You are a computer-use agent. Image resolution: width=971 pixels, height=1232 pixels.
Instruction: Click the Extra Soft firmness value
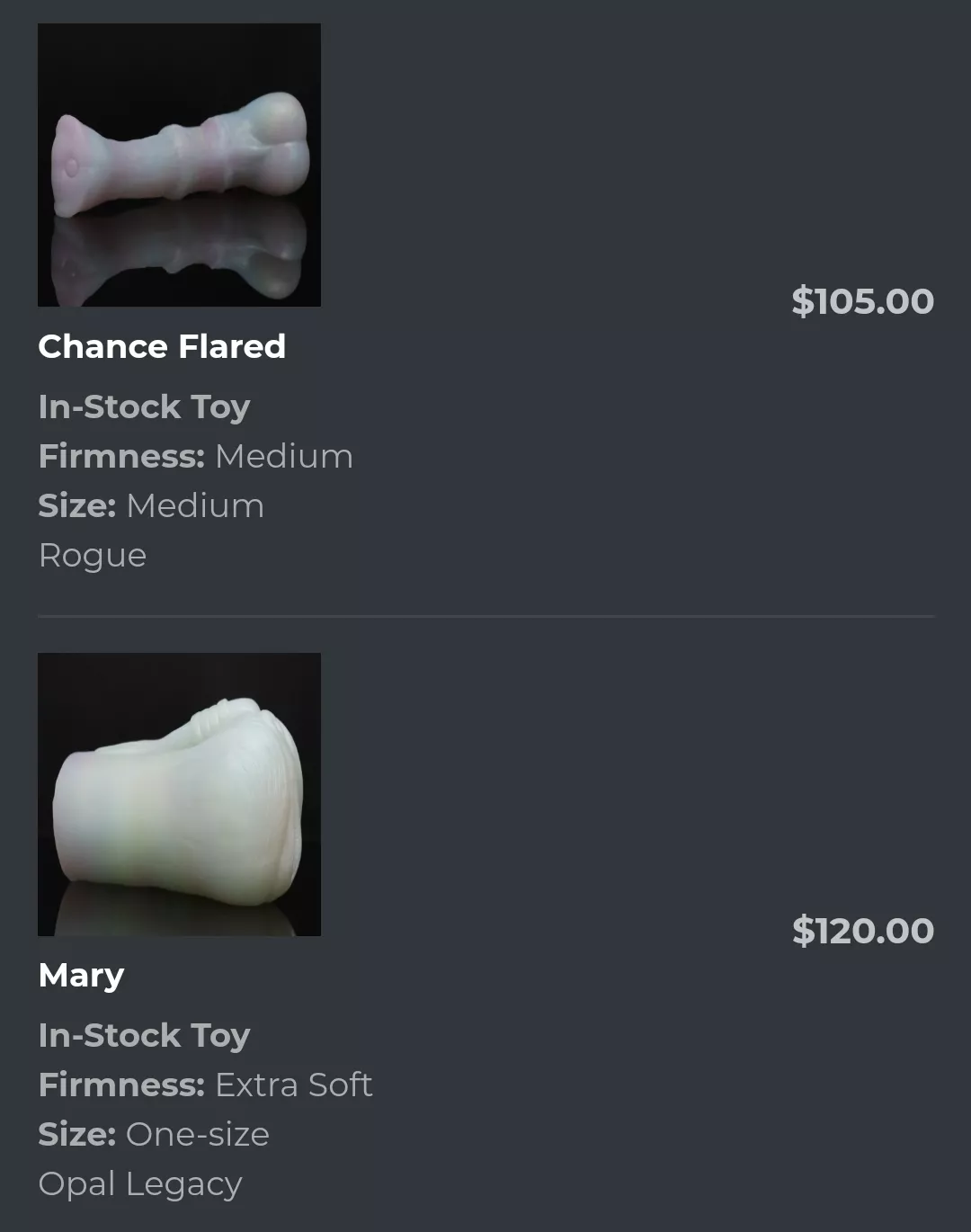pos(293,1085)
